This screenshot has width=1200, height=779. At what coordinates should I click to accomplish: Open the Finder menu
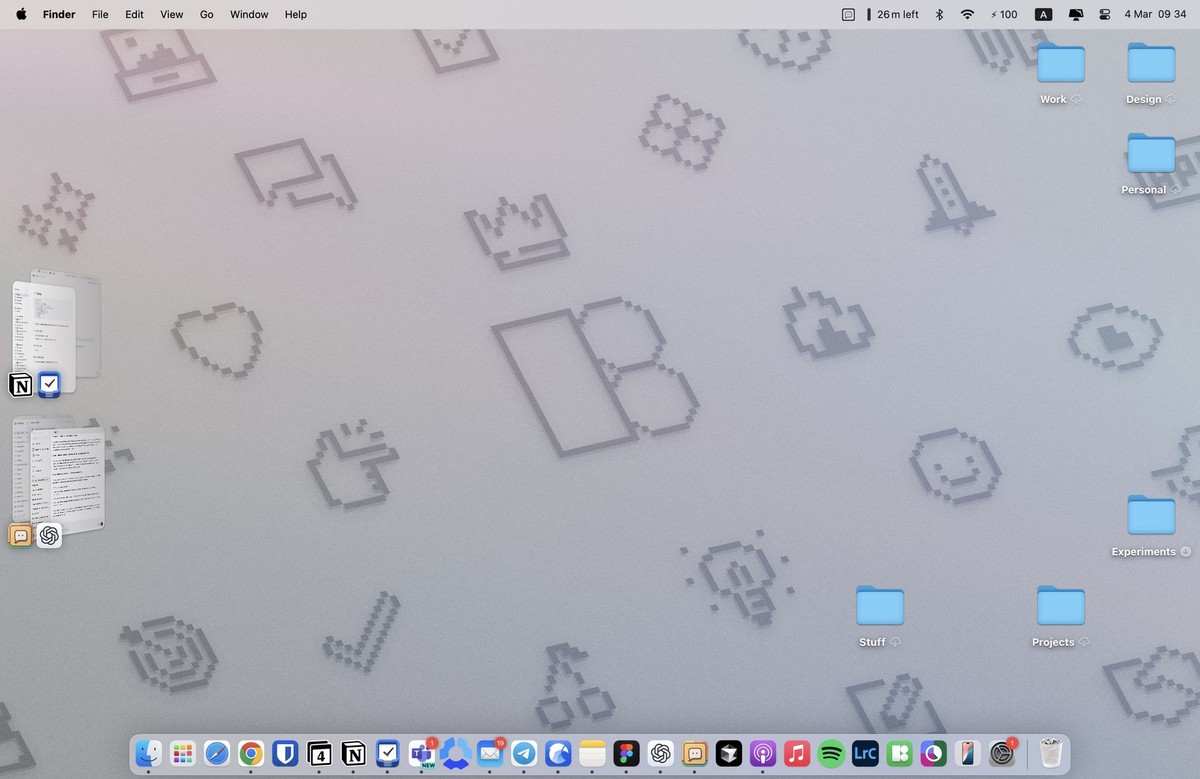point(59,14)
